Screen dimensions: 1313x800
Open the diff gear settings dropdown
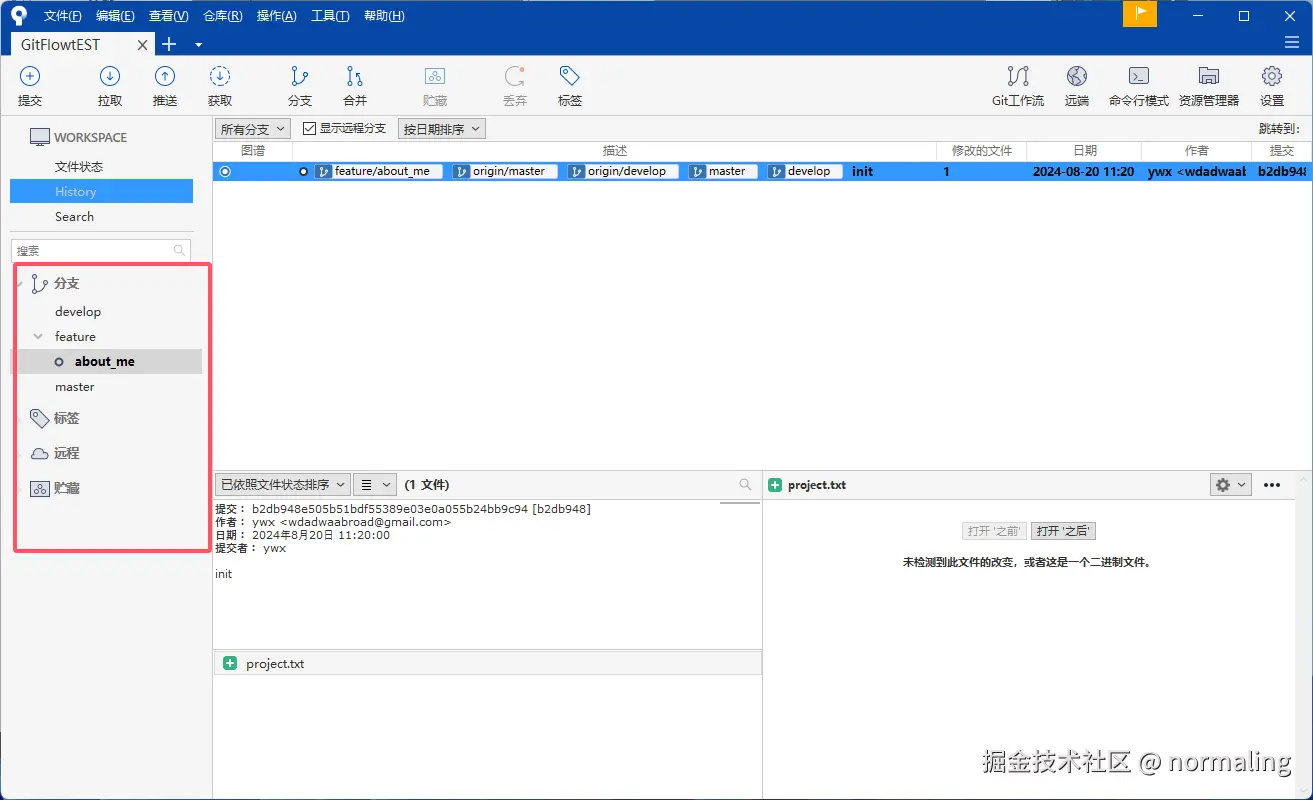[x=1231, y=485]
